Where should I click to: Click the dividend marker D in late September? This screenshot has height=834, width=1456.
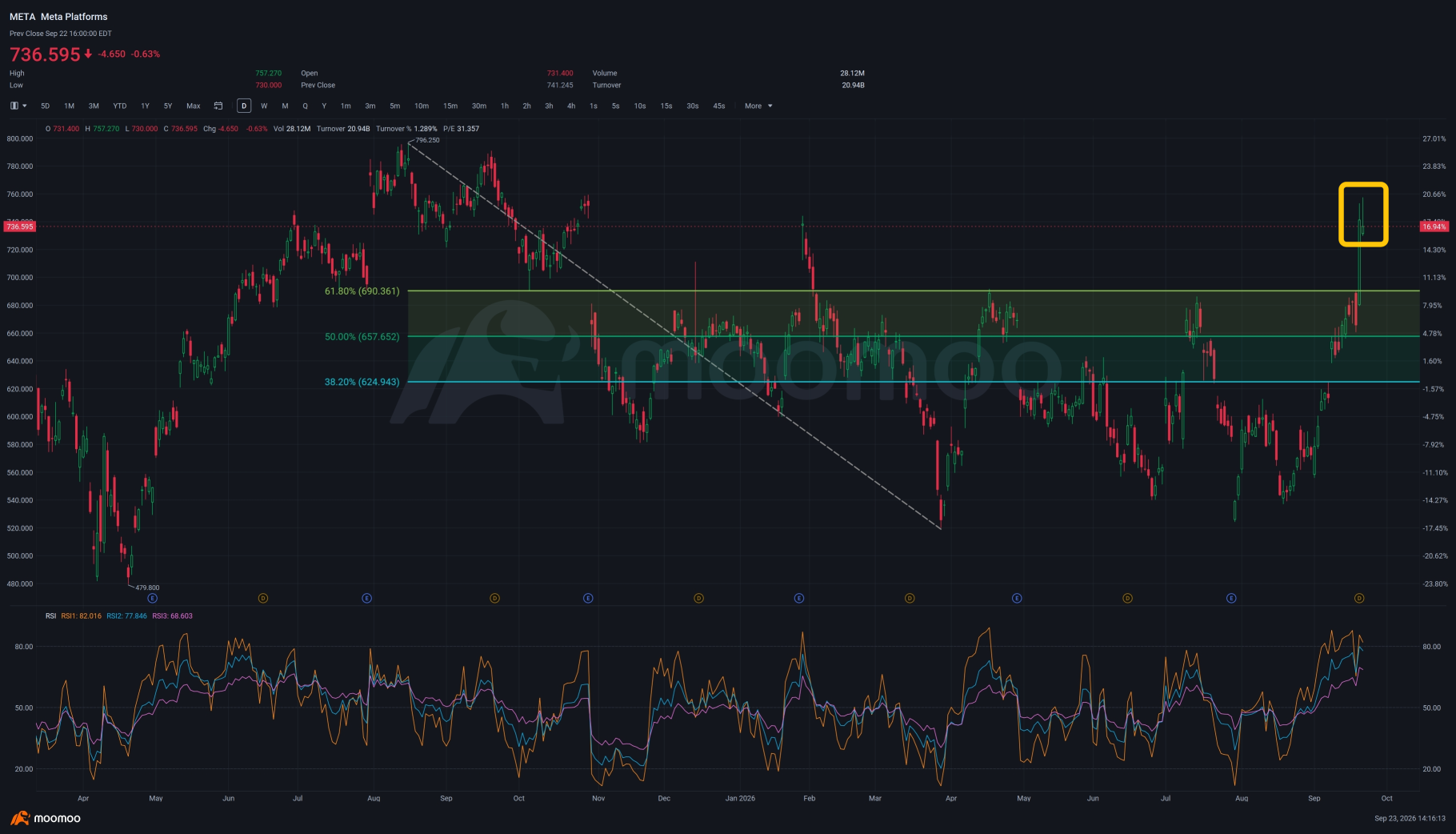pyautogui.click(x=1358, y=598)
